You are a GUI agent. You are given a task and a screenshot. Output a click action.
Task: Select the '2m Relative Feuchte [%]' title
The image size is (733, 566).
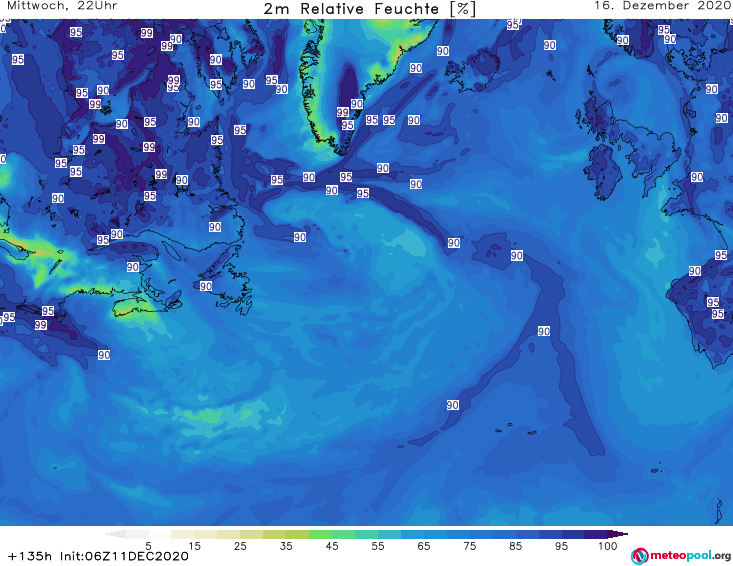[369, 9]
